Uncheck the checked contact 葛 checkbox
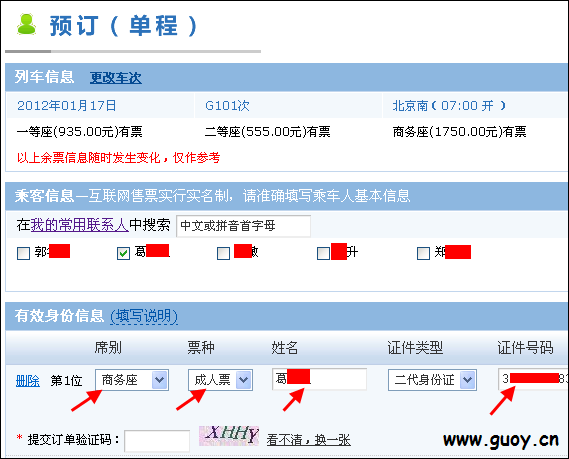 pos(123,253)
